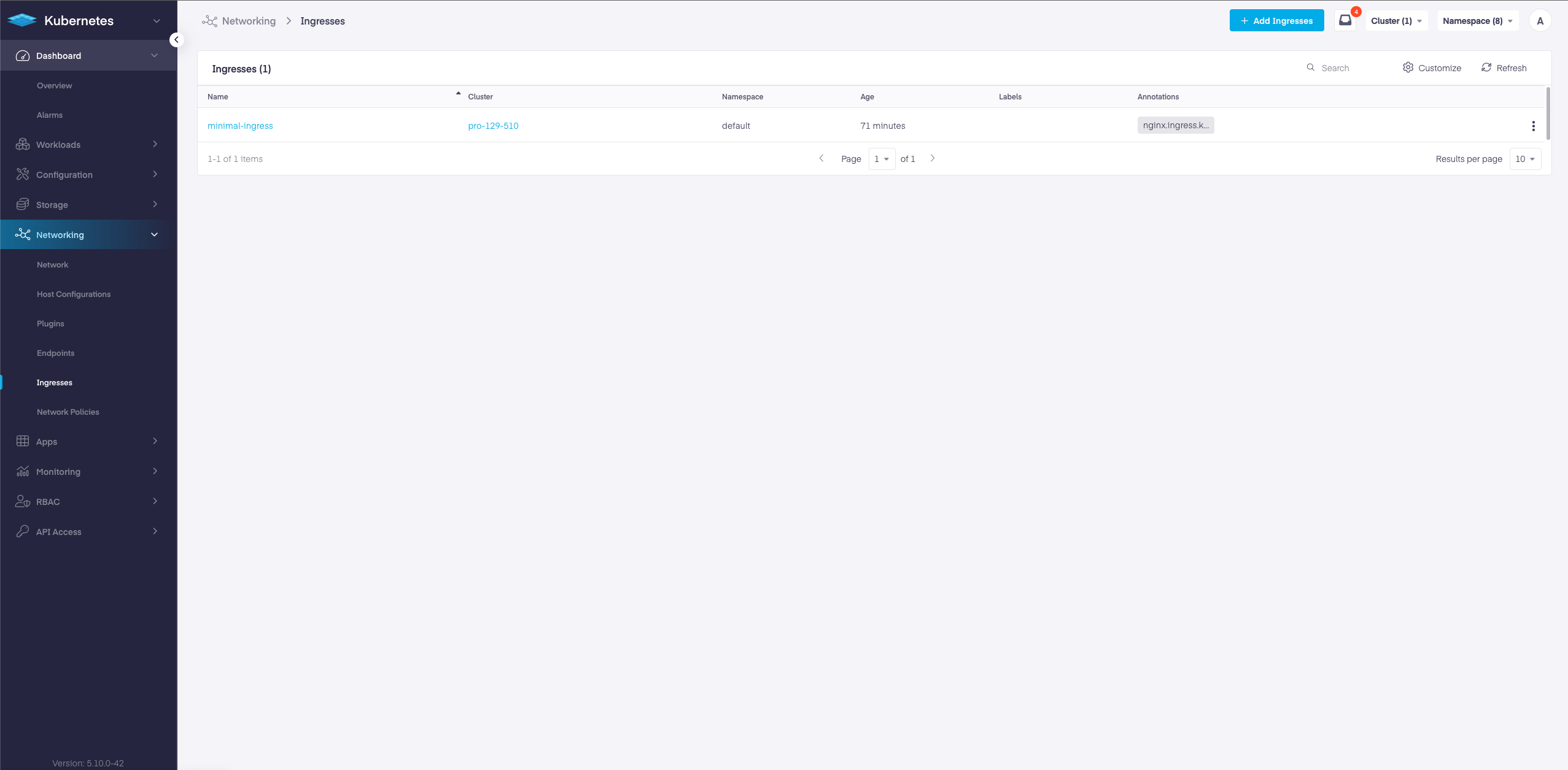Open the Cluster (1) dropdown

[x=1396, y=21]
